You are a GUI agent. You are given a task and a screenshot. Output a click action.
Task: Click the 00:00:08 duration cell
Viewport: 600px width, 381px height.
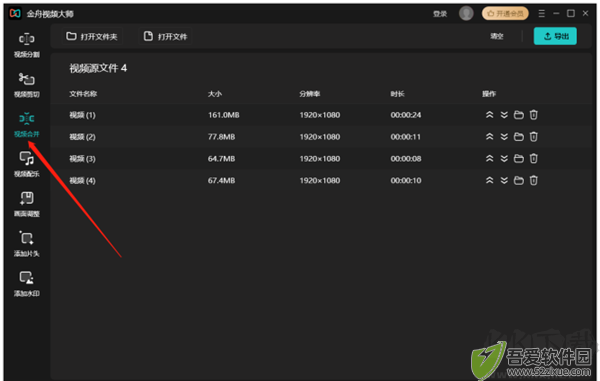click(406, 158)
